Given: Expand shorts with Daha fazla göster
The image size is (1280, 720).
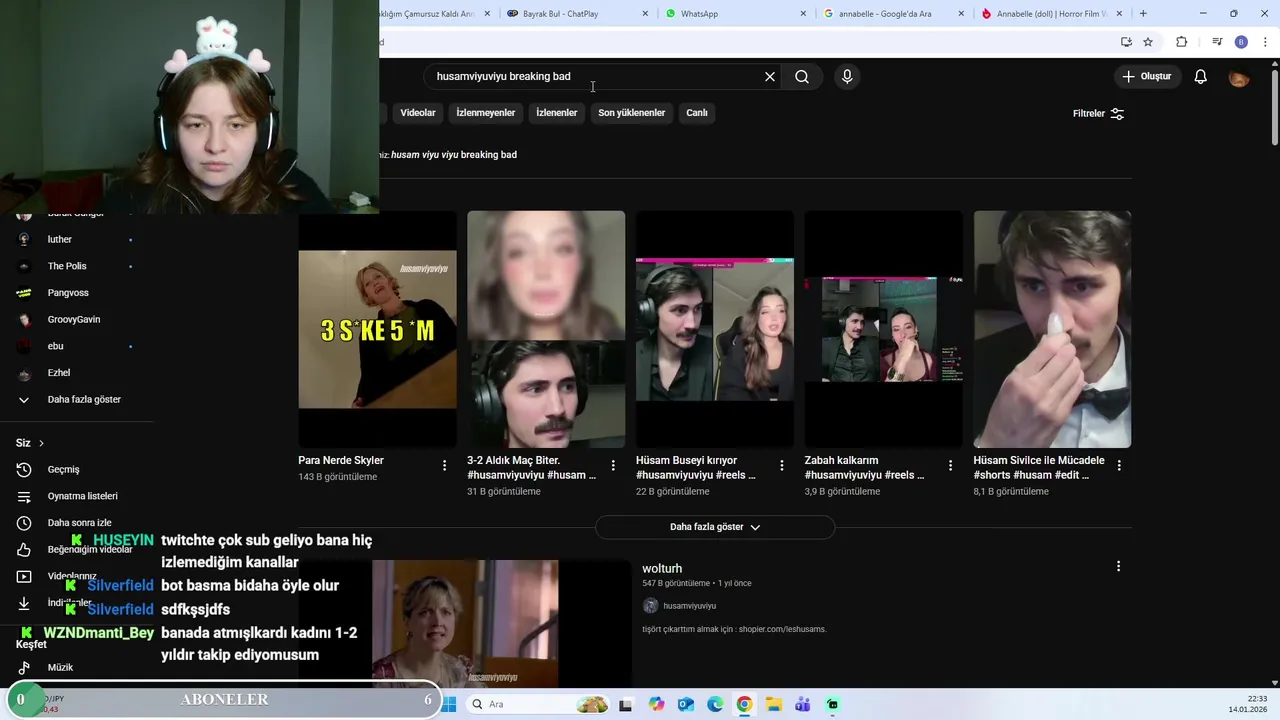Looking at the screenshot, I should 715,527.
